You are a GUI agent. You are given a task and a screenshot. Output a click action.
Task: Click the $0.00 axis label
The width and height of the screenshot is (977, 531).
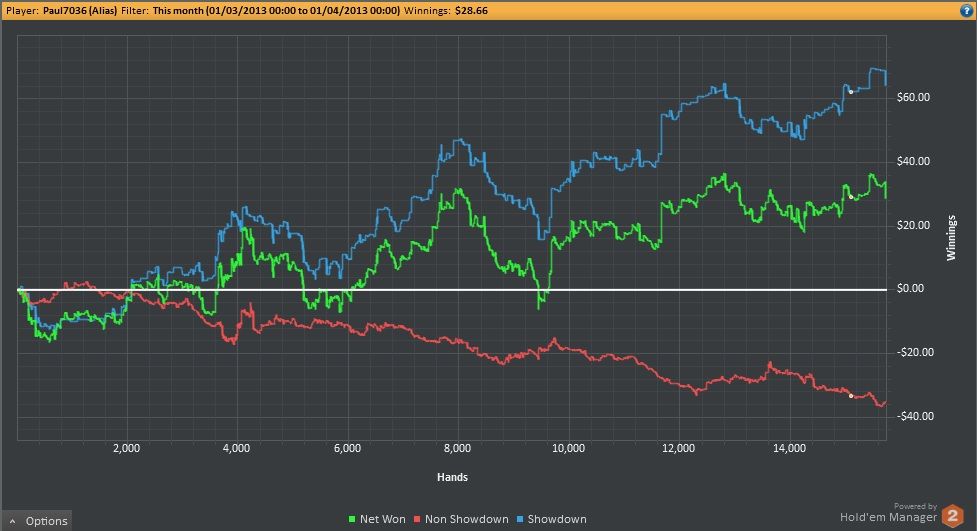(x=910, y=289)
